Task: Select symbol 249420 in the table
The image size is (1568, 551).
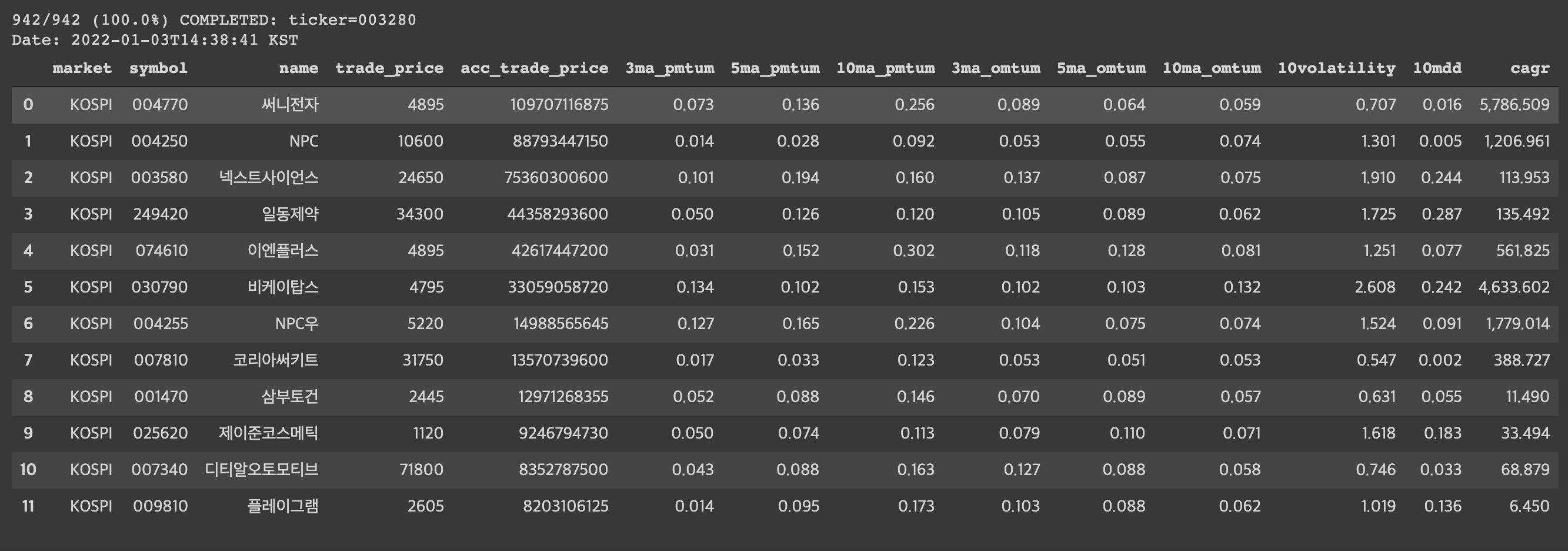Action: tap(161, 214)
